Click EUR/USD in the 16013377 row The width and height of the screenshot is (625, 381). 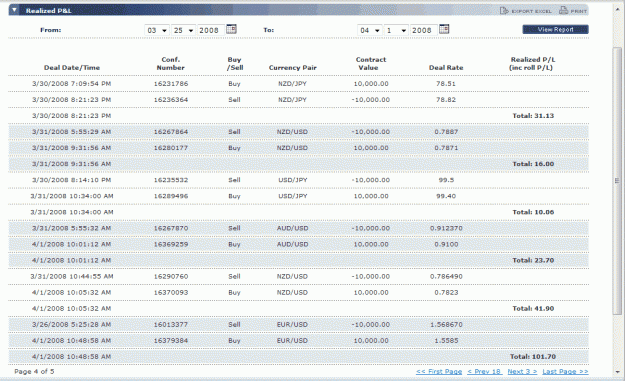pos(293,325)
